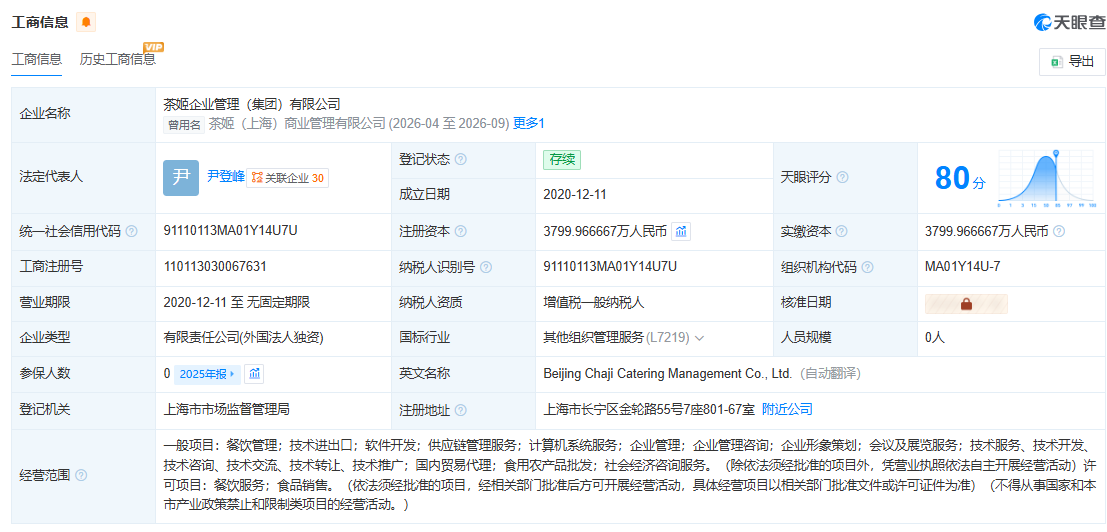
Task: Open the 天眼查 logo
Action: [1069, 23]
